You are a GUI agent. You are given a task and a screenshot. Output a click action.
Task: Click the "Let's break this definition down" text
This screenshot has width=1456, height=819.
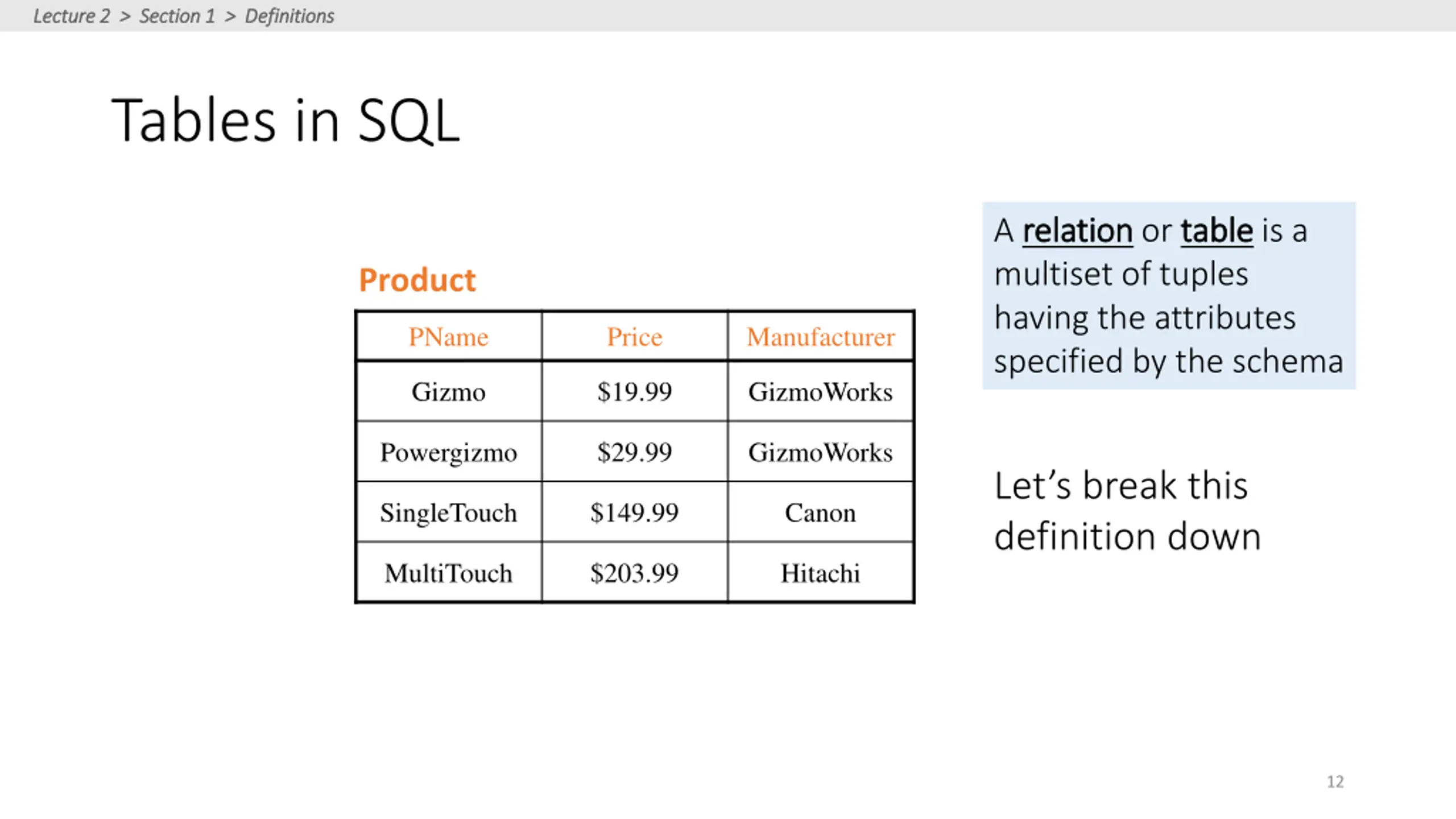1127,511
